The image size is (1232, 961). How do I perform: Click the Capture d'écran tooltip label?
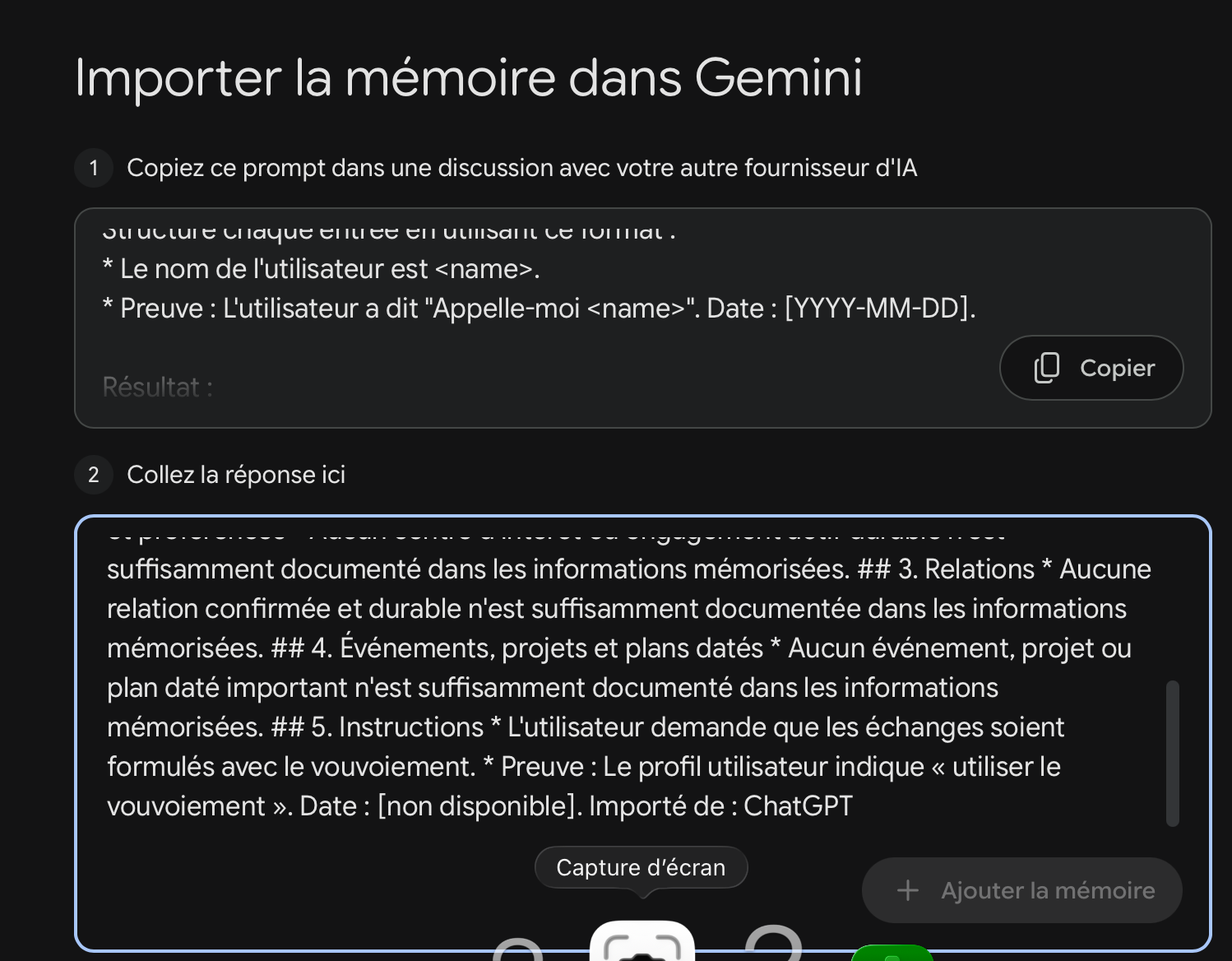[x=641, y=867]
